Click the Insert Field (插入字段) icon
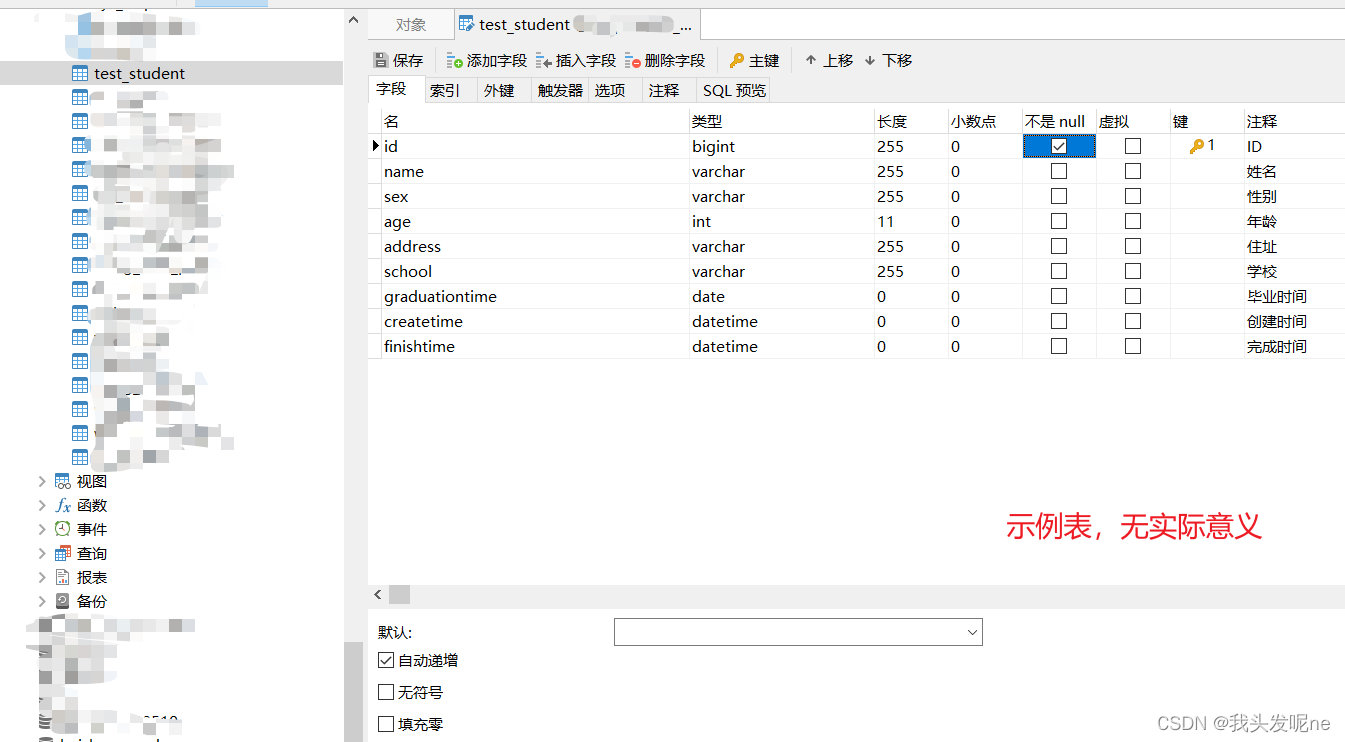1345x742 pixels. tap(544, 61)
